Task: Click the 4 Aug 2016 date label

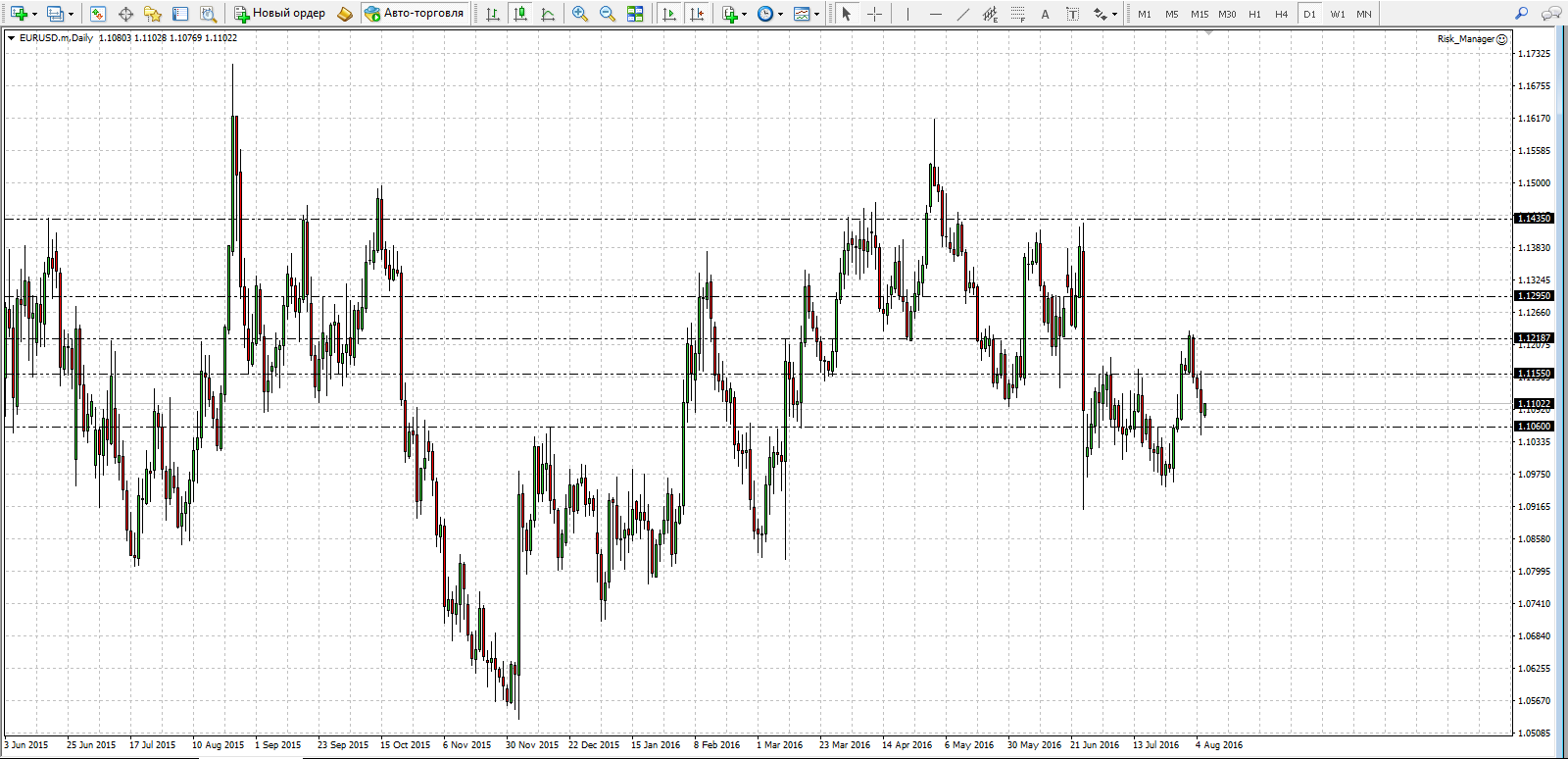Action: [x=1219, y=745]
